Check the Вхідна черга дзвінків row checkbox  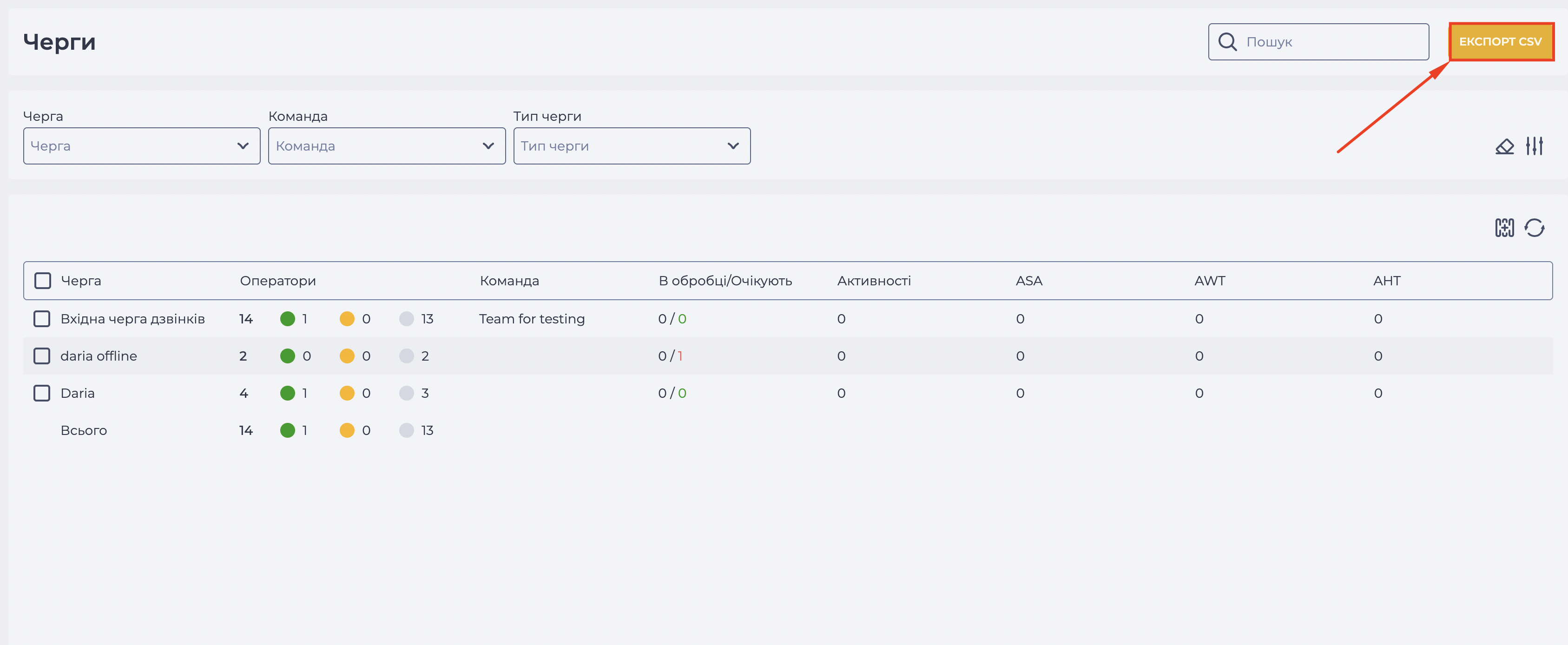42,319
